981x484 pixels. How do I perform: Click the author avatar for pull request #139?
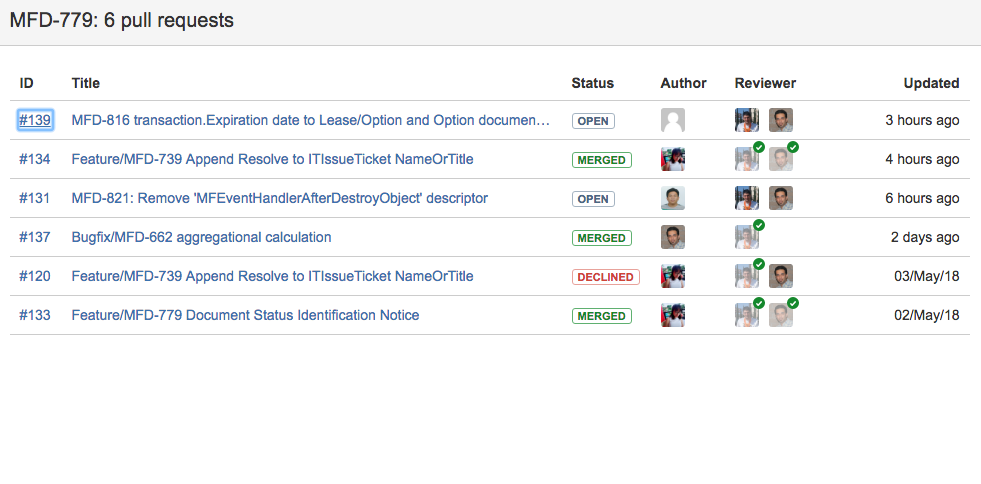(x=673, y=121)
